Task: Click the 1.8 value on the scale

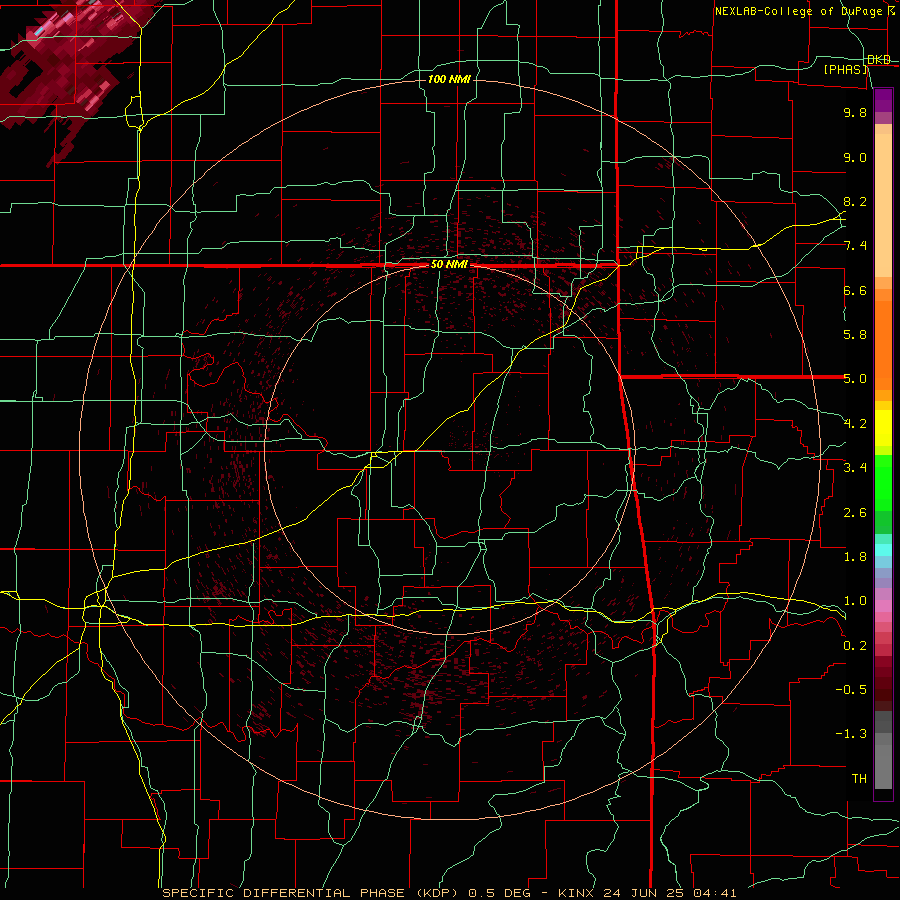Action: [x=855, y=557]
